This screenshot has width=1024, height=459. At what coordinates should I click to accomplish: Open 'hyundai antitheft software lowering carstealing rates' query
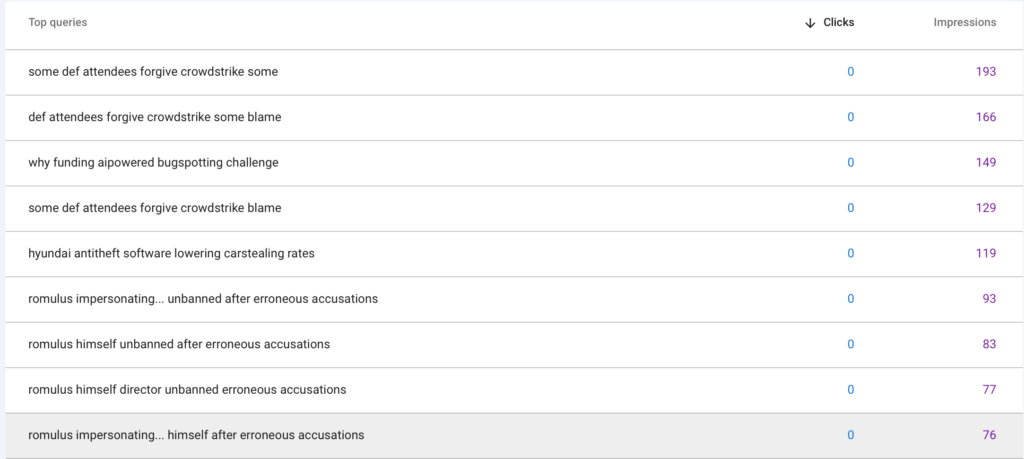pyautogui.click(x=171, y=254)
